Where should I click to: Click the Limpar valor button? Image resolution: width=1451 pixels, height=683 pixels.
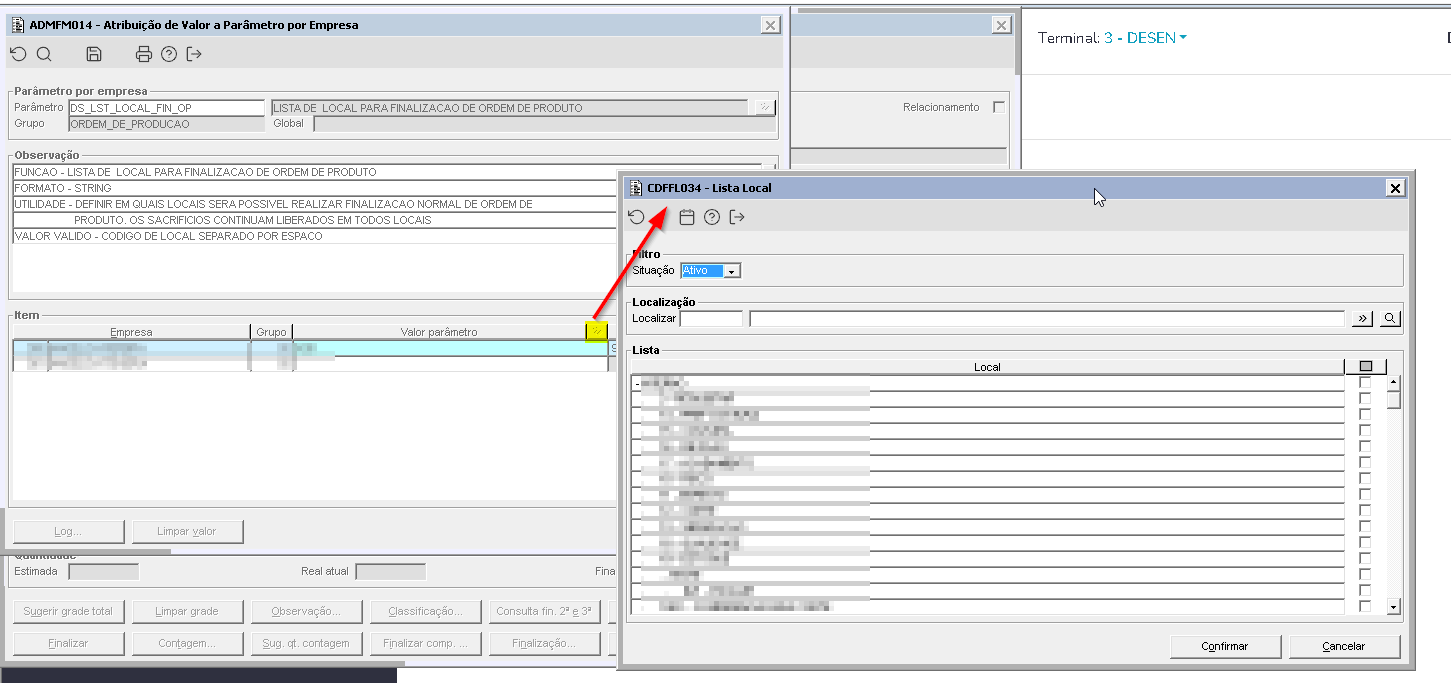coord(187,531)
